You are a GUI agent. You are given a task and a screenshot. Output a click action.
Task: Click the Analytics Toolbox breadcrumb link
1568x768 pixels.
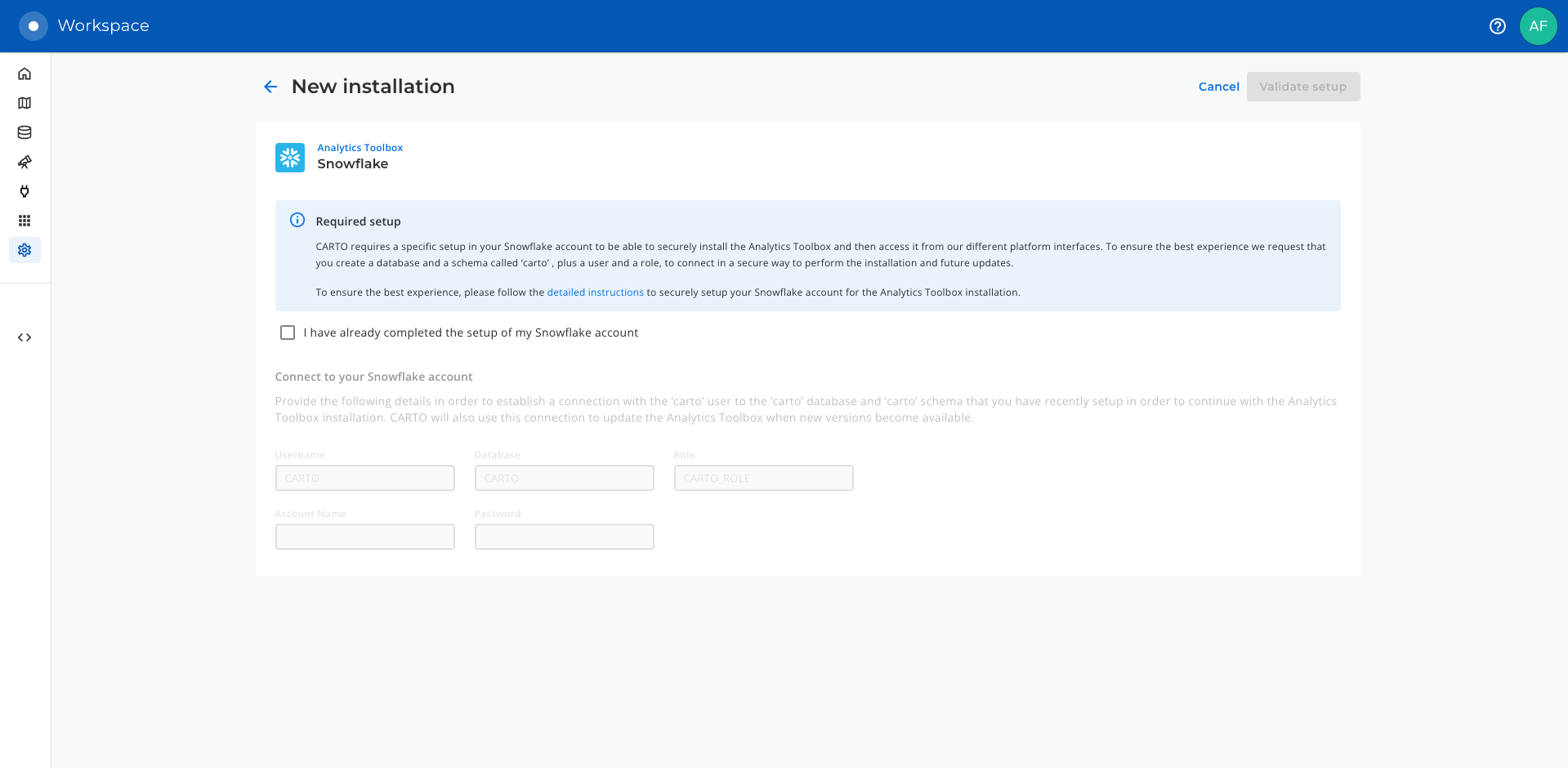pos(360,148)
